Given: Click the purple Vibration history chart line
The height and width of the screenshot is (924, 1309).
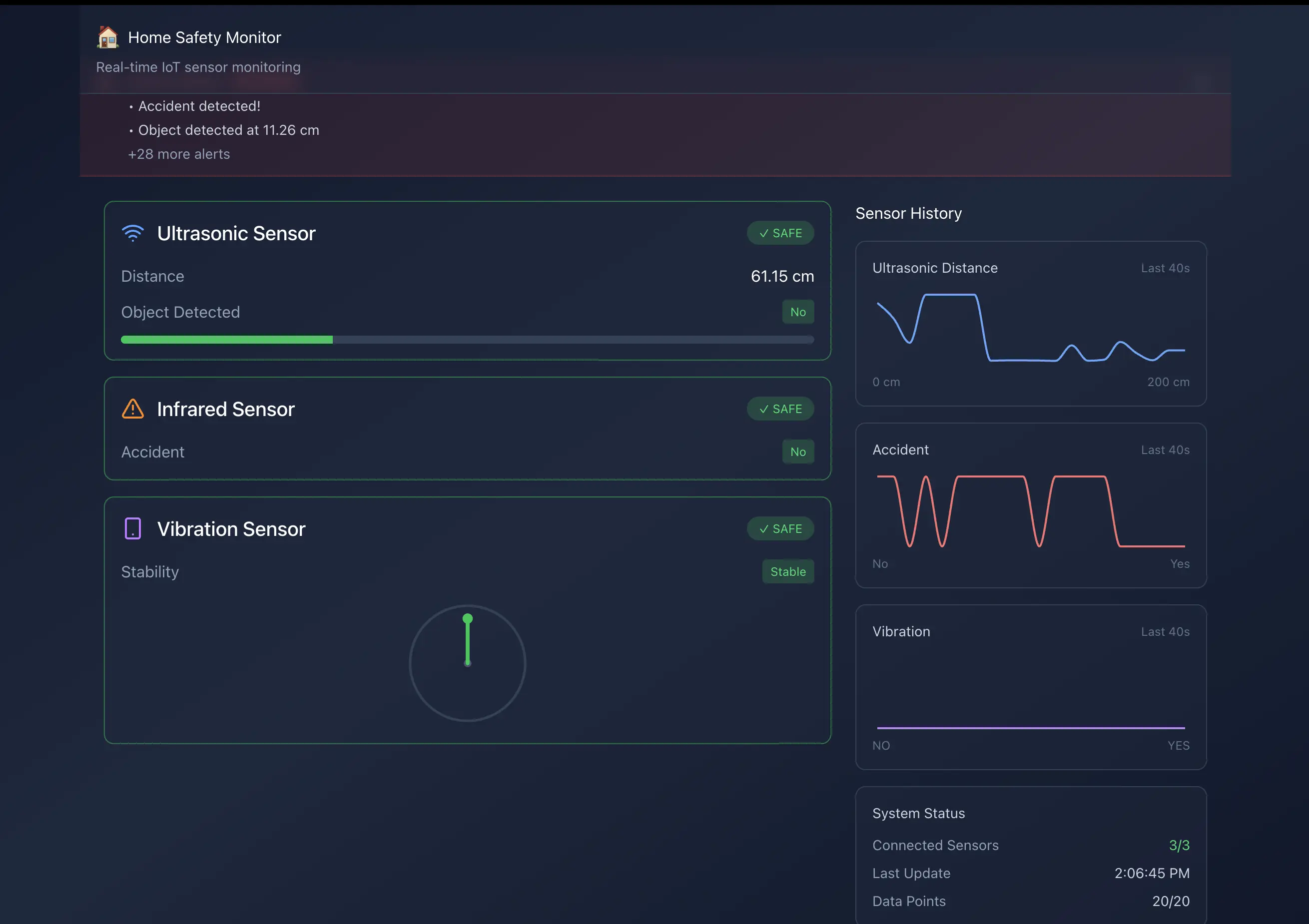Looking at the screenshot, I should click(x=1030, y=728).
